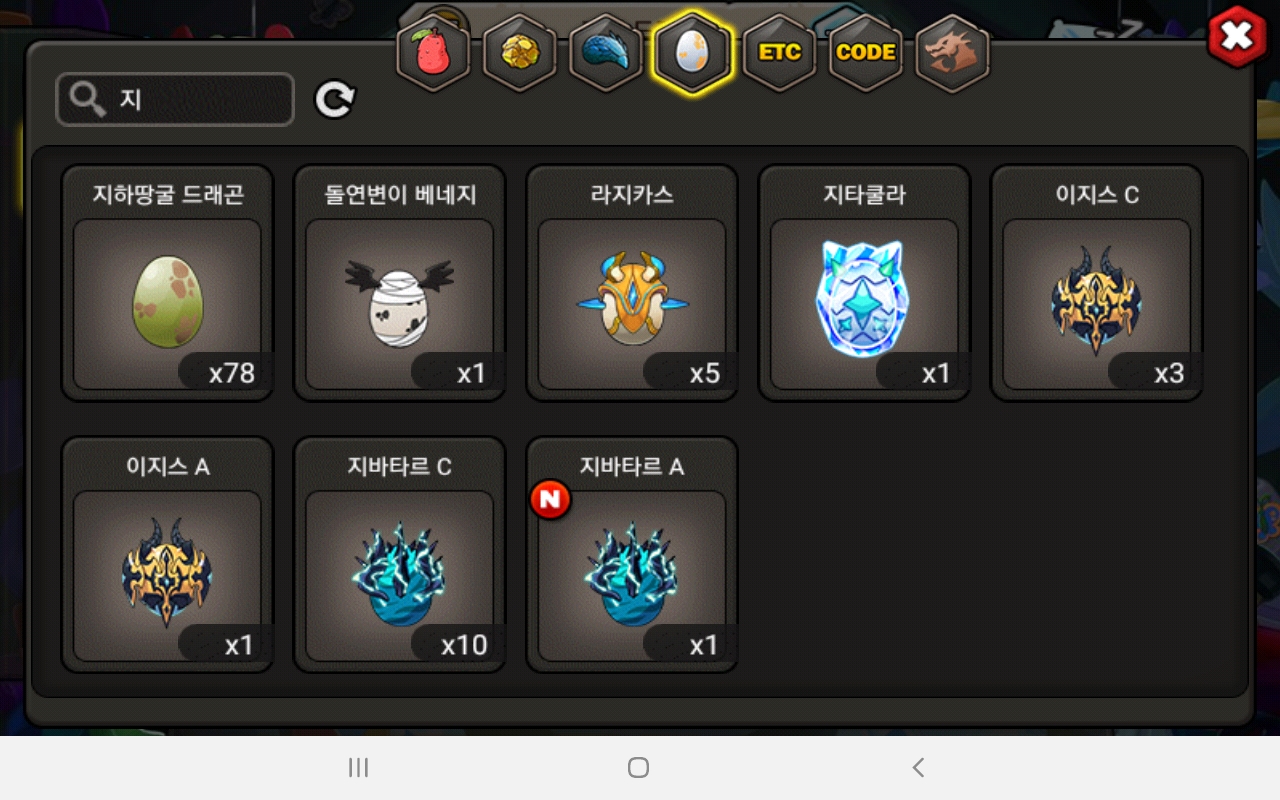Viewport: 1280px width, 800px height.
Task: Select the egg inventory tab
Action: click(x=693, y=53)
